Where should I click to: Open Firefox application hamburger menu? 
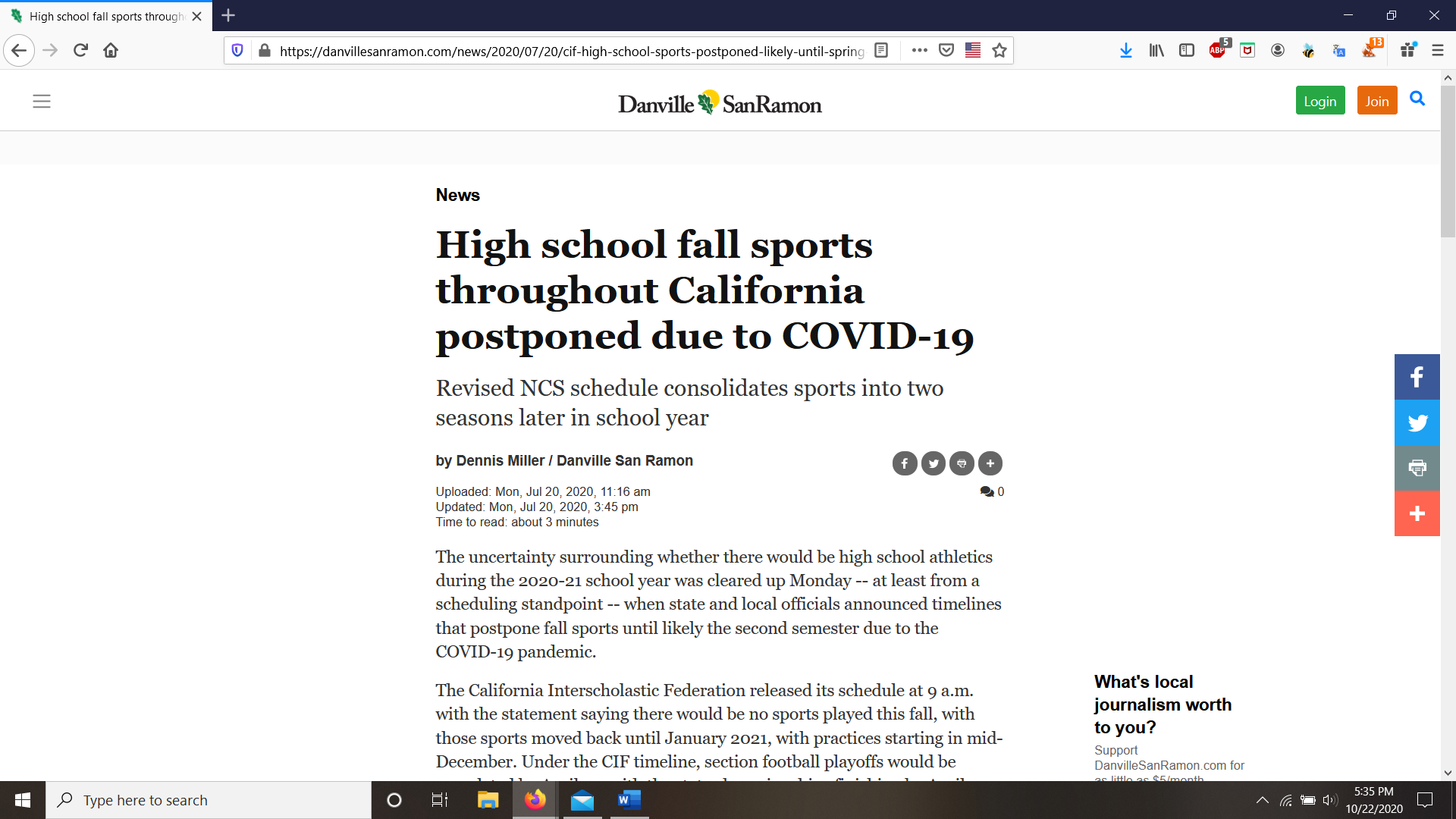1437,50
